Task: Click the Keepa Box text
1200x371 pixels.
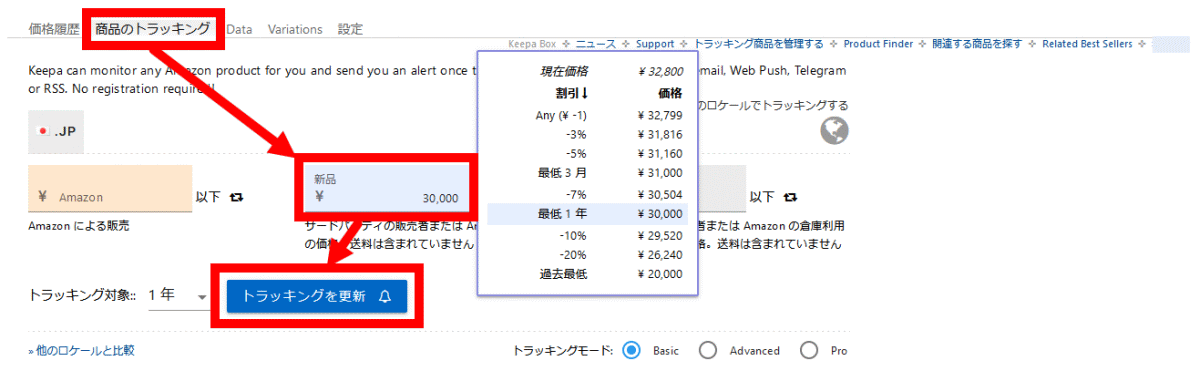Action: (532, 44)
